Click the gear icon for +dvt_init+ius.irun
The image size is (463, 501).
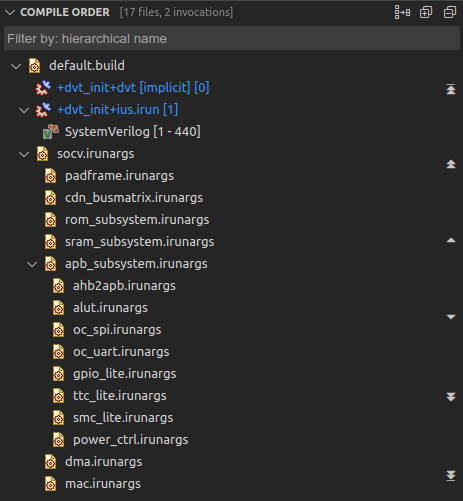point(43,110)
